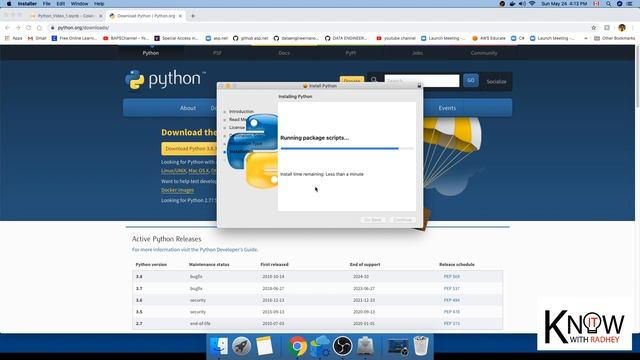Click Chrome forward arrow
Image resolution: width=640 pixels, height=360 pixels.
(18, 28)
